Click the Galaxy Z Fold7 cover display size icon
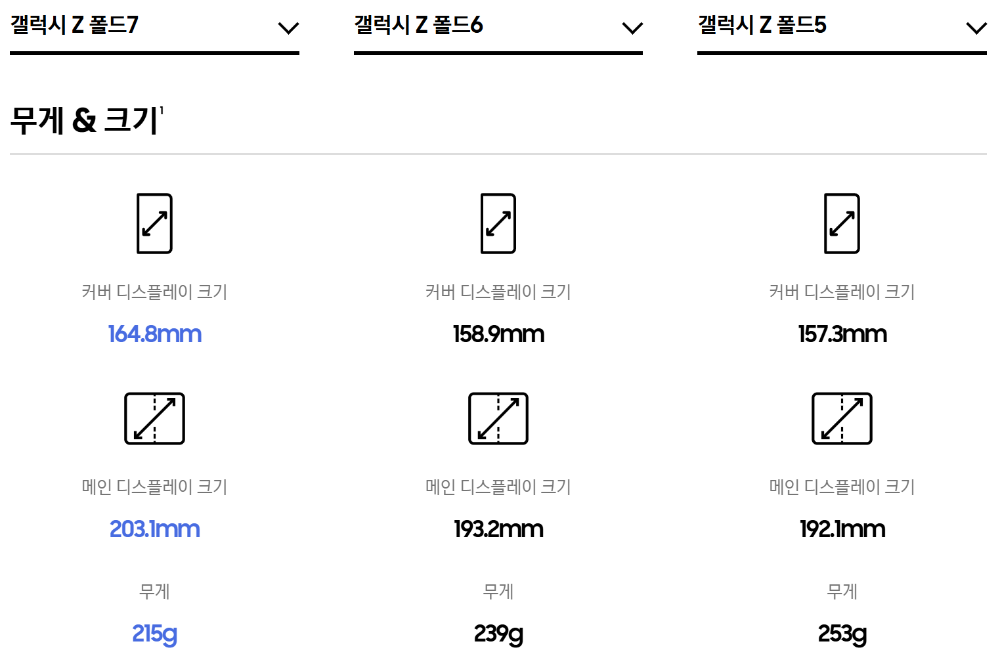This screenshot has height=671, width=1000. 154,223
